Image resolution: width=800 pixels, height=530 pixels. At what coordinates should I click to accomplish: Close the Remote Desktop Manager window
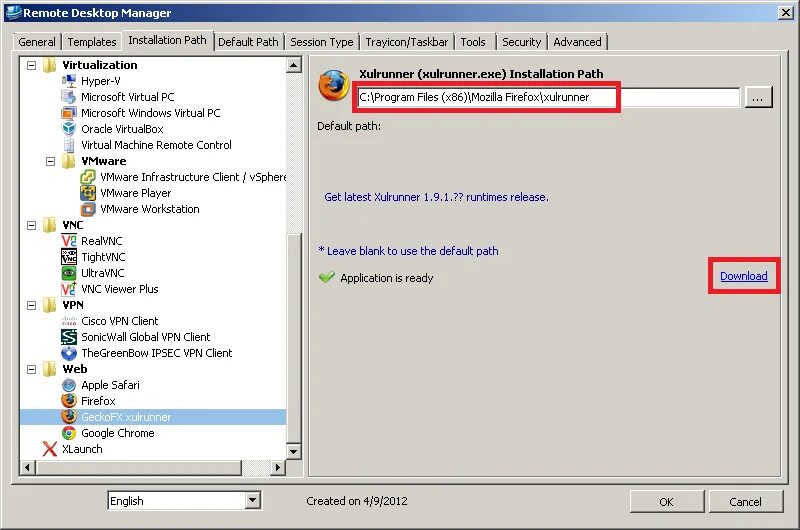[x=785, y=13]
